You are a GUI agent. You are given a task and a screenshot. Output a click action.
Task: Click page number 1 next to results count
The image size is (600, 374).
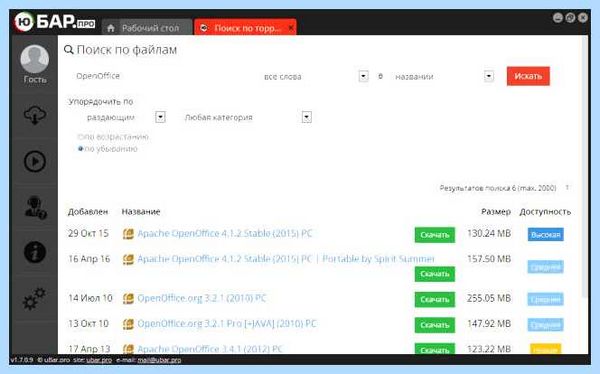(567, 188)
